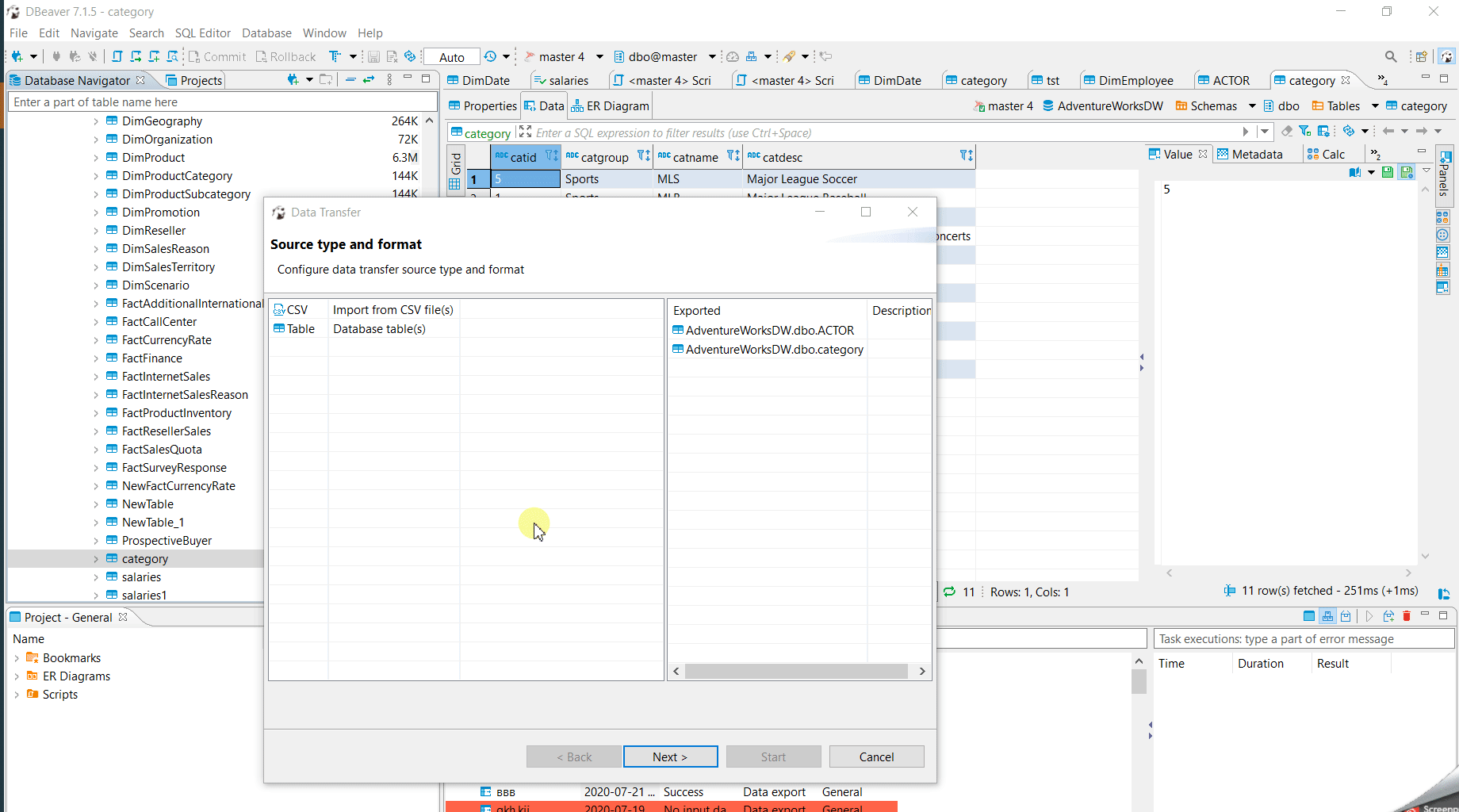Open the dbo@master database dropdown
The width and height of the screenshot is (1459, 812).
pyautogui.click(x=711, y=56)
